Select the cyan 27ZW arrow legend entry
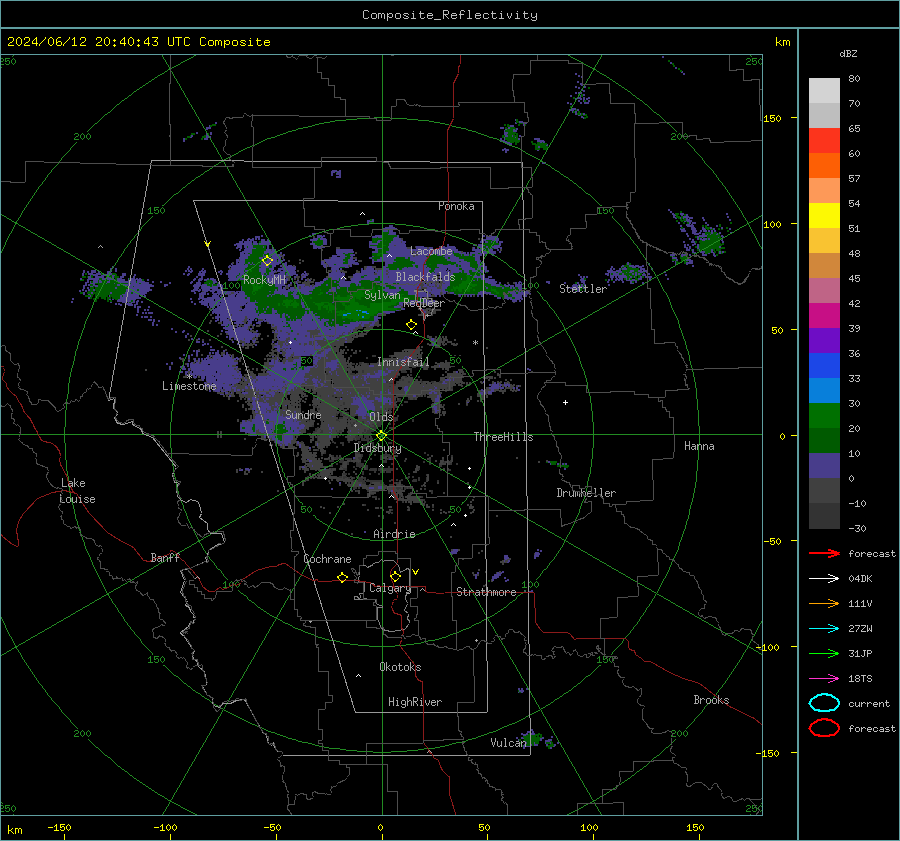 point(824,629)
